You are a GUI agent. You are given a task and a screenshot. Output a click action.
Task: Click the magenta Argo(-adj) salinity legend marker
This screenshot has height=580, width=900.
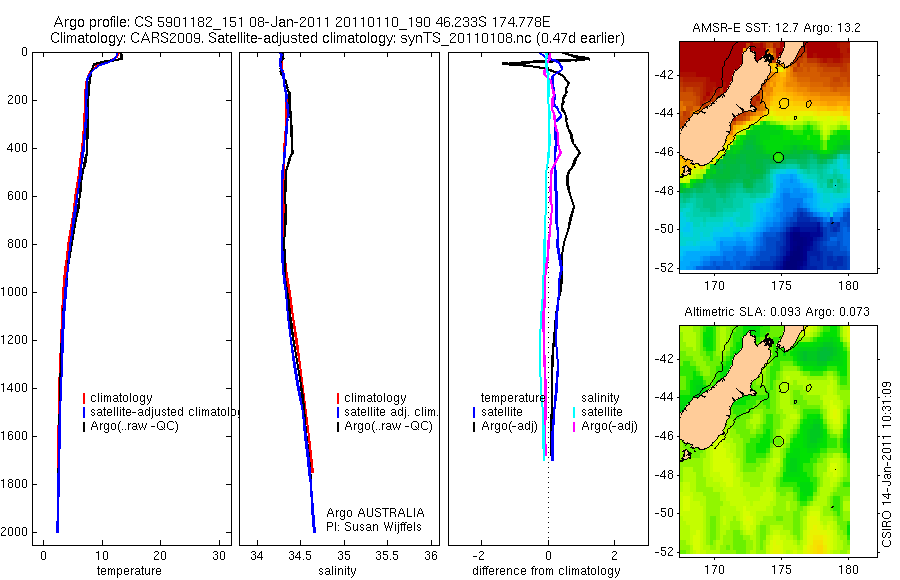574,427
